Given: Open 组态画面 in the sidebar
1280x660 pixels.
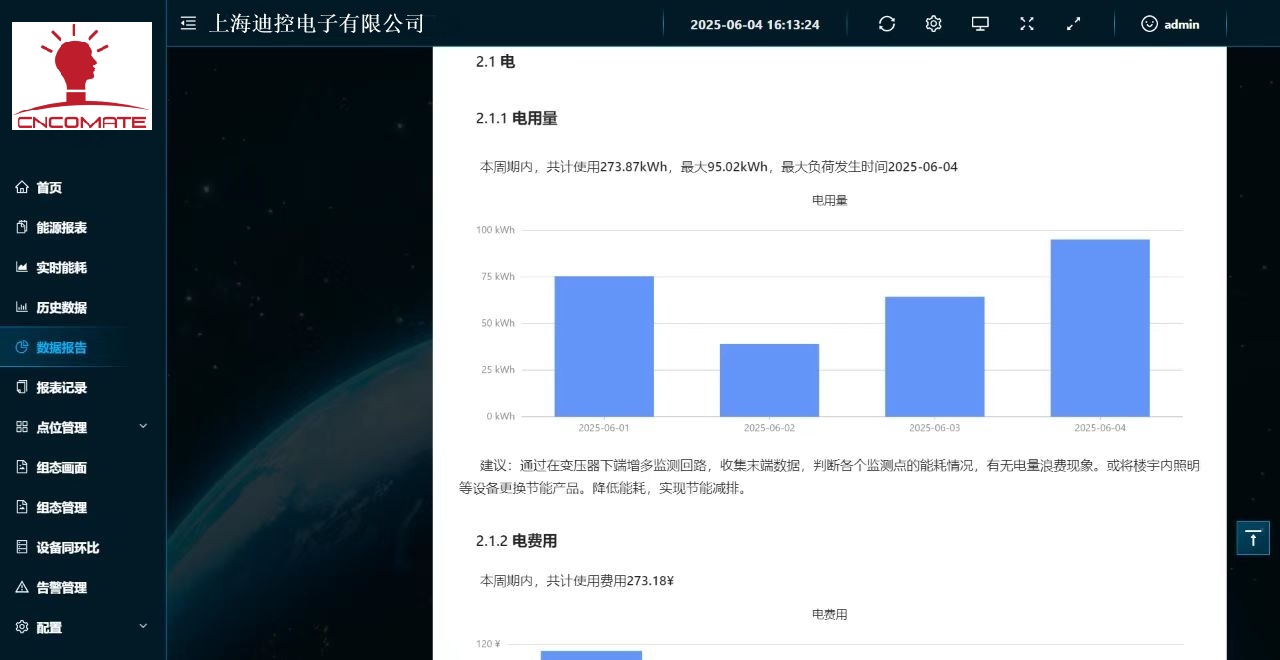Looking at the screenshot, I should (x=61, y=468).
